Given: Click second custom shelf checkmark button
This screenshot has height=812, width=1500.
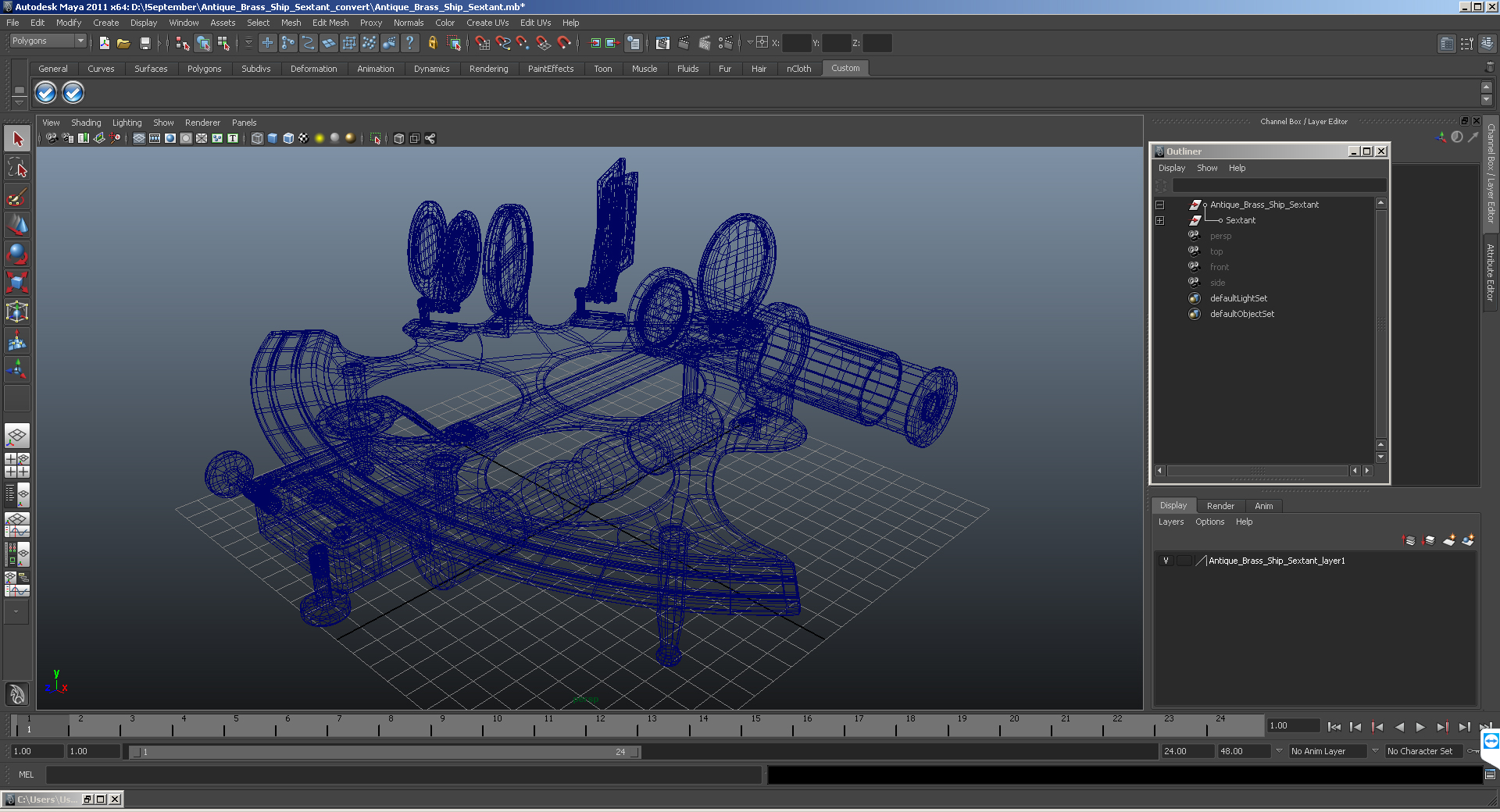Looking at the screenshot, I should pyautogui.click(x=73, y=93).
